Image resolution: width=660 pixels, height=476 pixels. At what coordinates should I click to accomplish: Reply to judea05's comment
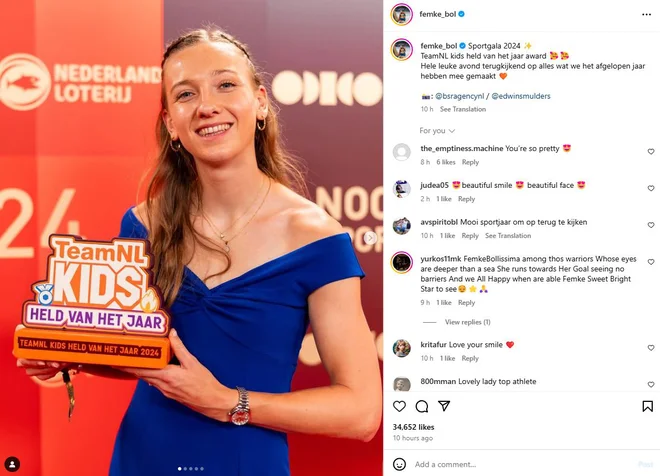click(466, 199)
